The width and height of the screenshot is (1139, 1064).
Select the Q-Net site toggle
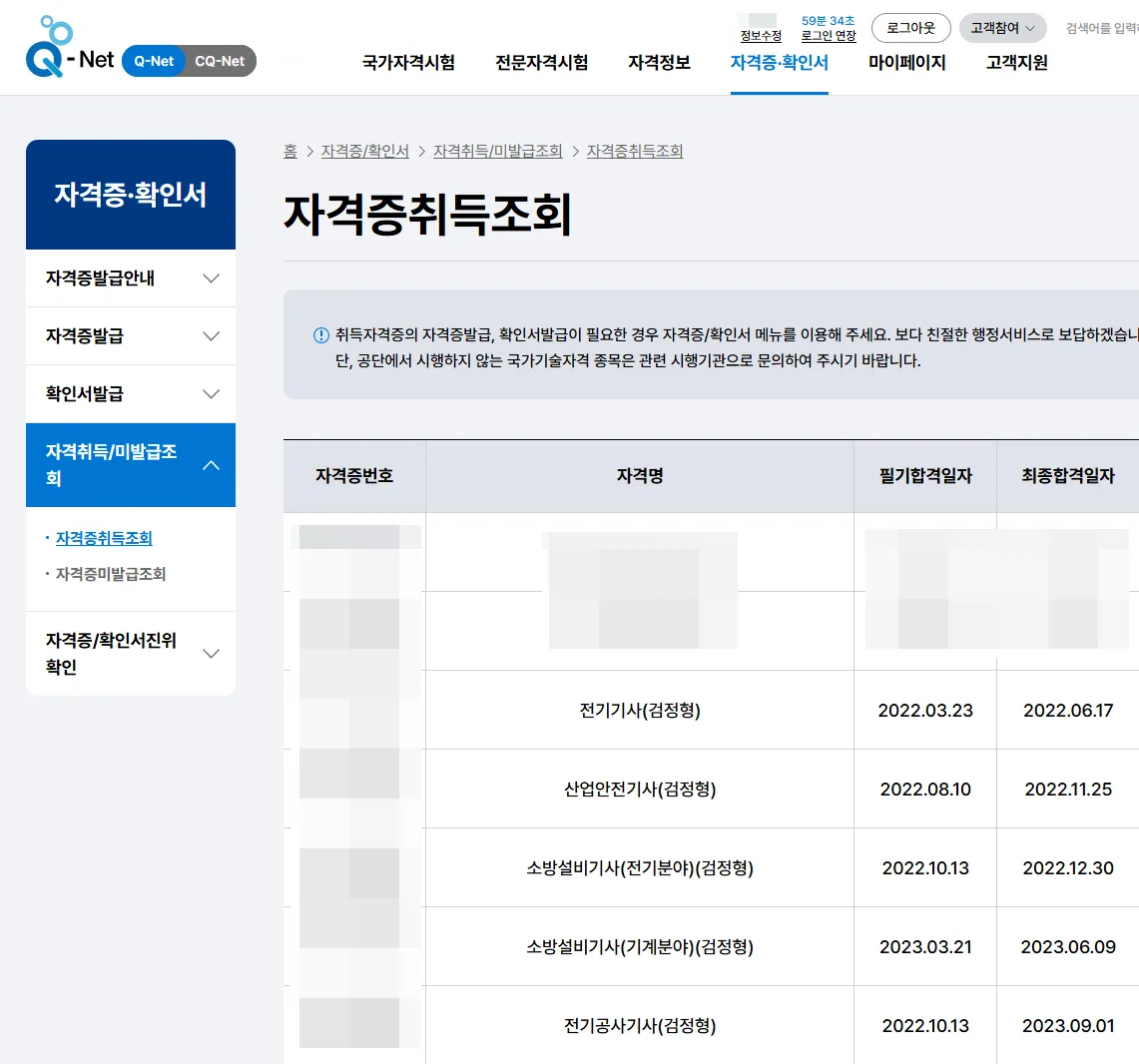[x=155, y=61]
